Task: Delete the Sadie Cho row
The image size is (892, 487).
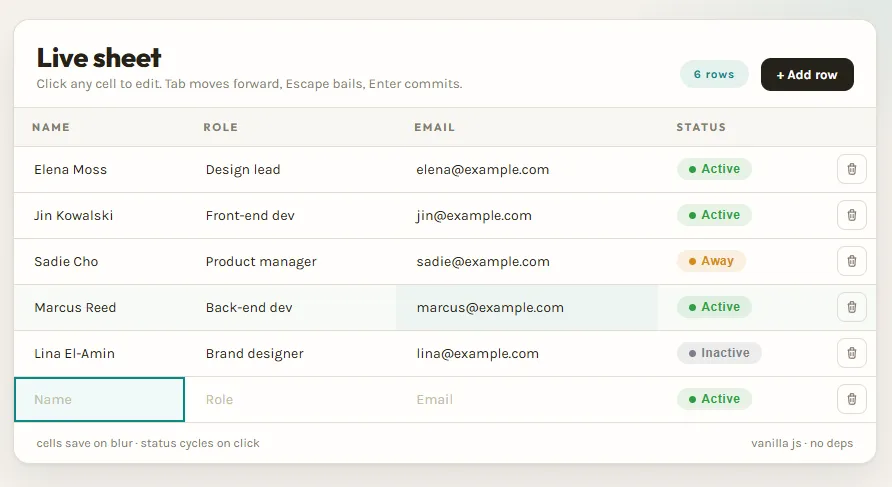Action: (x=852, y=261)
